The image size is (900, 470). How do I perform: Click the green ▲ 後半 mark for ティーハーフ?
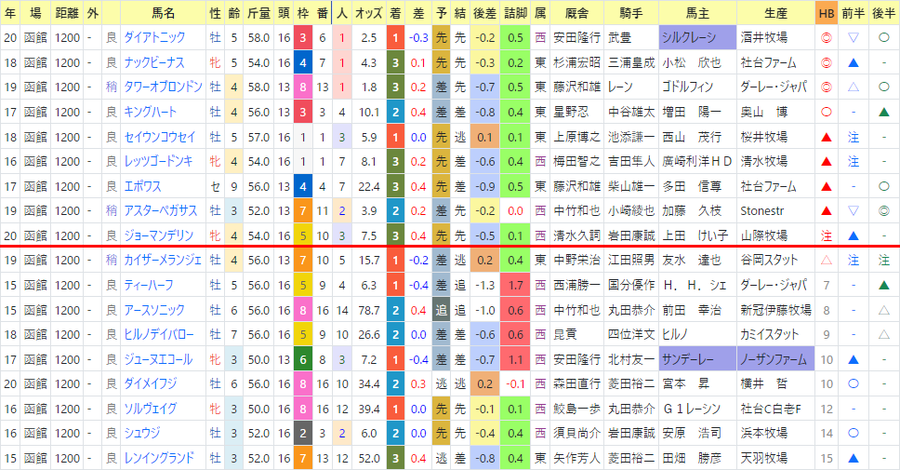(884, 286)
